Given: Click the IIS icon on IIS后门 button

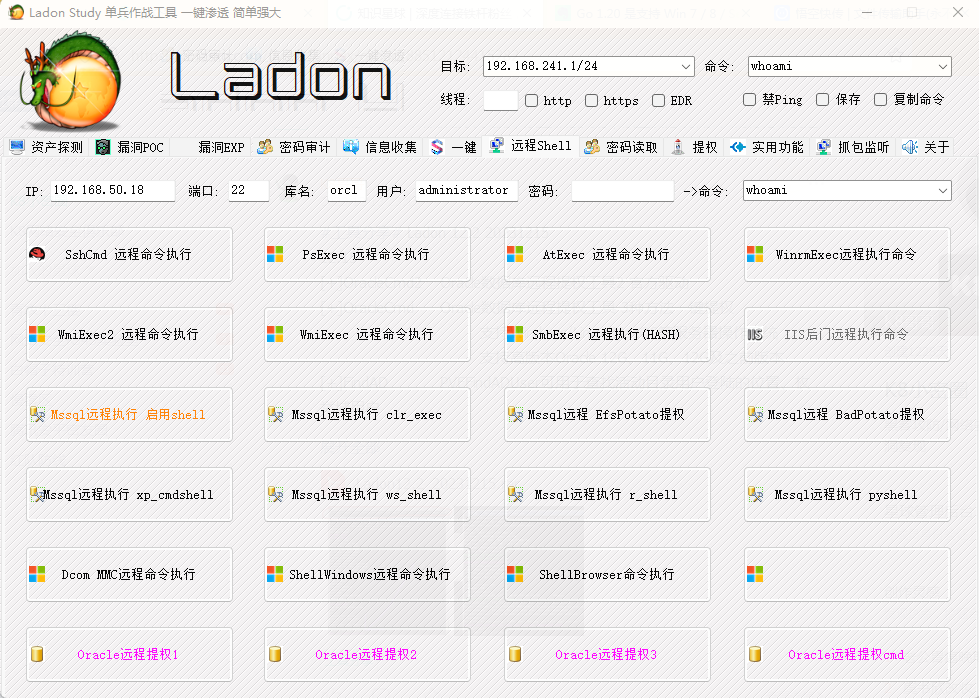Looking at the screenshot, I should [x=755, y=335].
